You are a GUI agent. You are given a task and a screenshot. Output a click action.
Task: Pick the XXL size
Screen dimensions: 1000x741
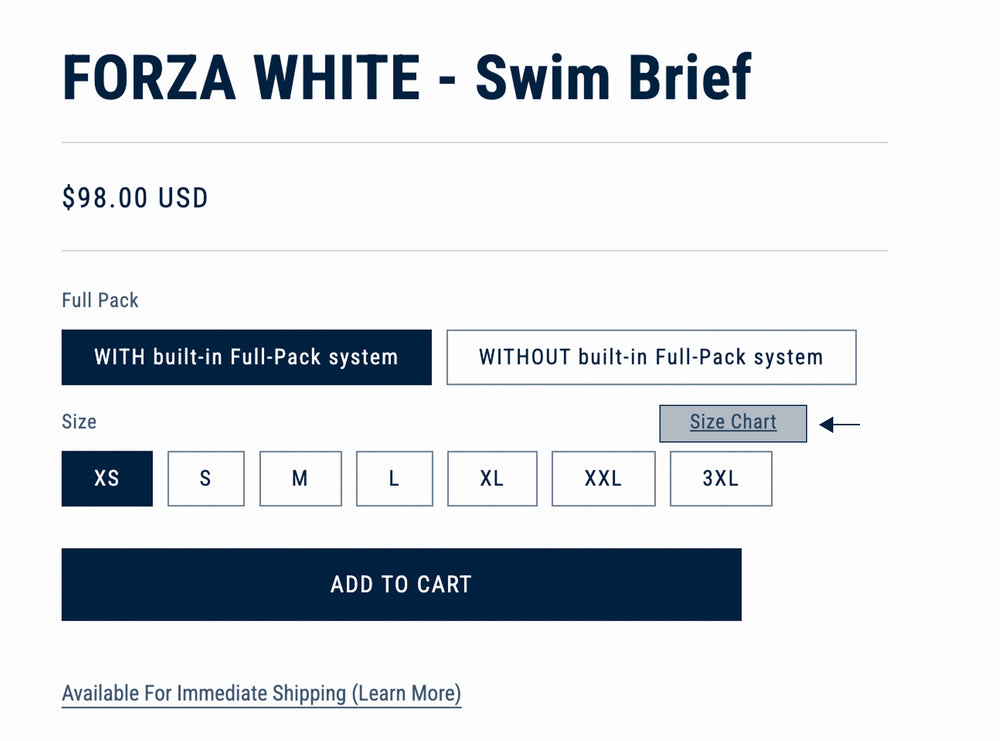(603, 478)
